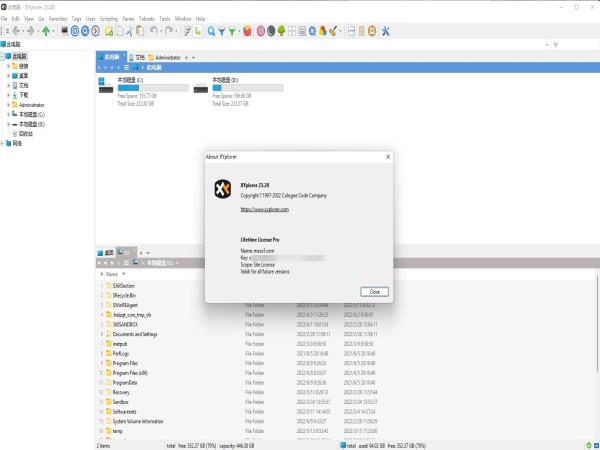Click the paintbrush icon in toolbar
The height and width of the screenshot is (450, 600).
pyautogui.click(x=333, y=31)
